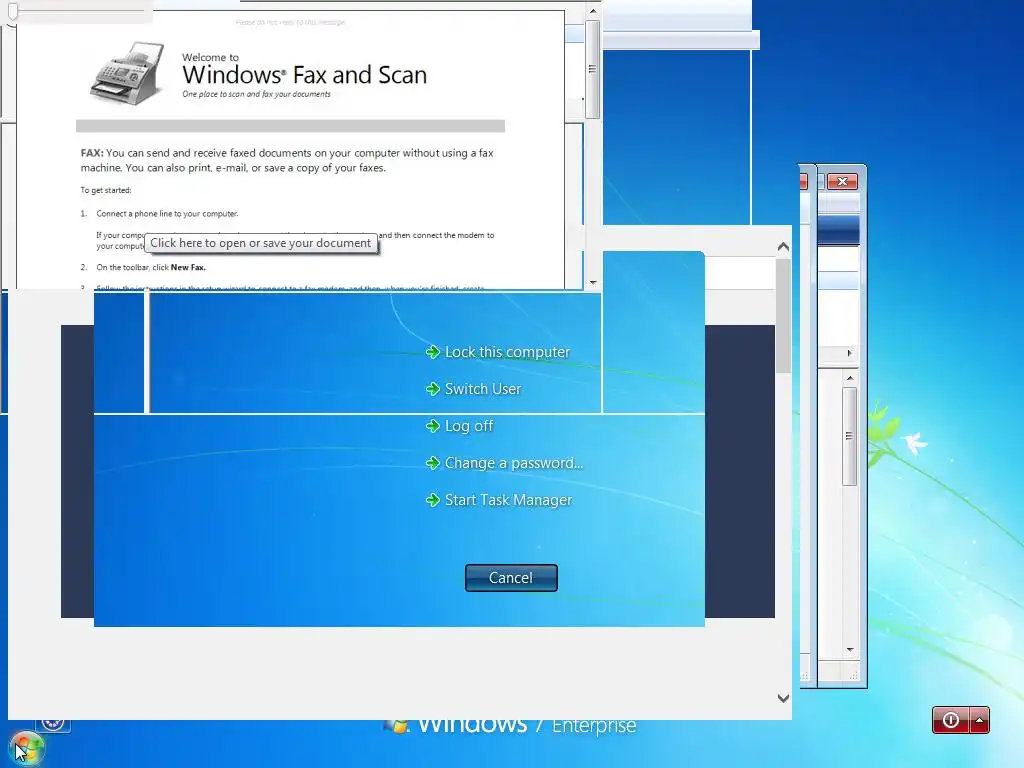Click the grey panel's vertical scrollbar thumb
This screenshot has width=1024, height=768.
[783, 316]
